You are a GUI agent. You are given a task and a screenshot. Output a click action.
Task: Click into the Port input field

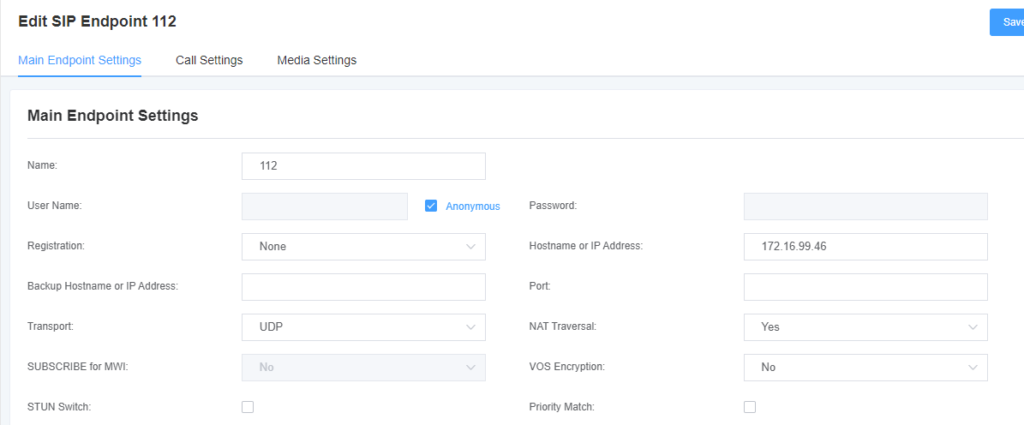pyautogui.click(x=865, y=287)
